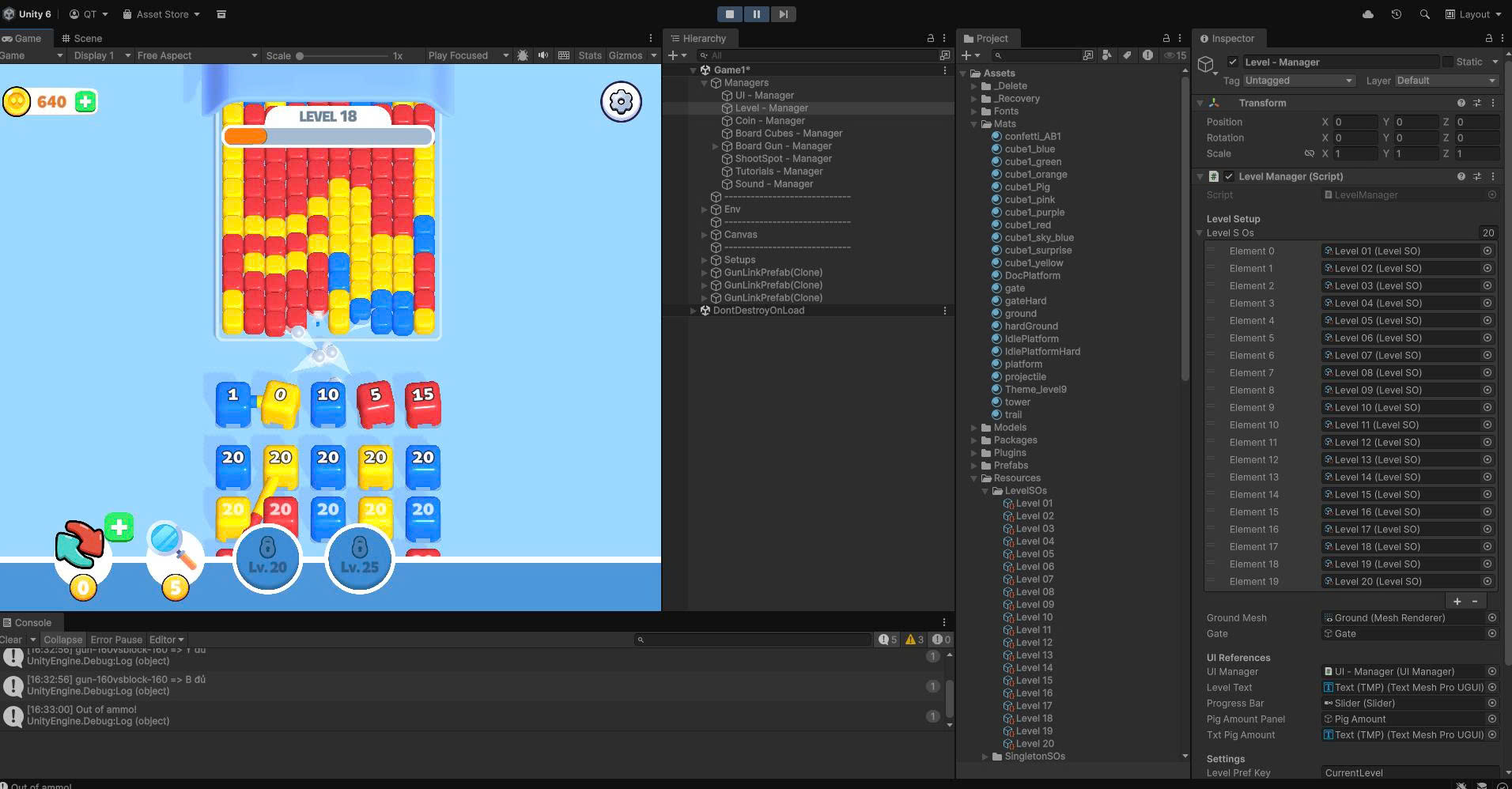Enable the Static checkbox in Inspector
The height and width of the screenshot is (789, 1512).
point(1448,62)
